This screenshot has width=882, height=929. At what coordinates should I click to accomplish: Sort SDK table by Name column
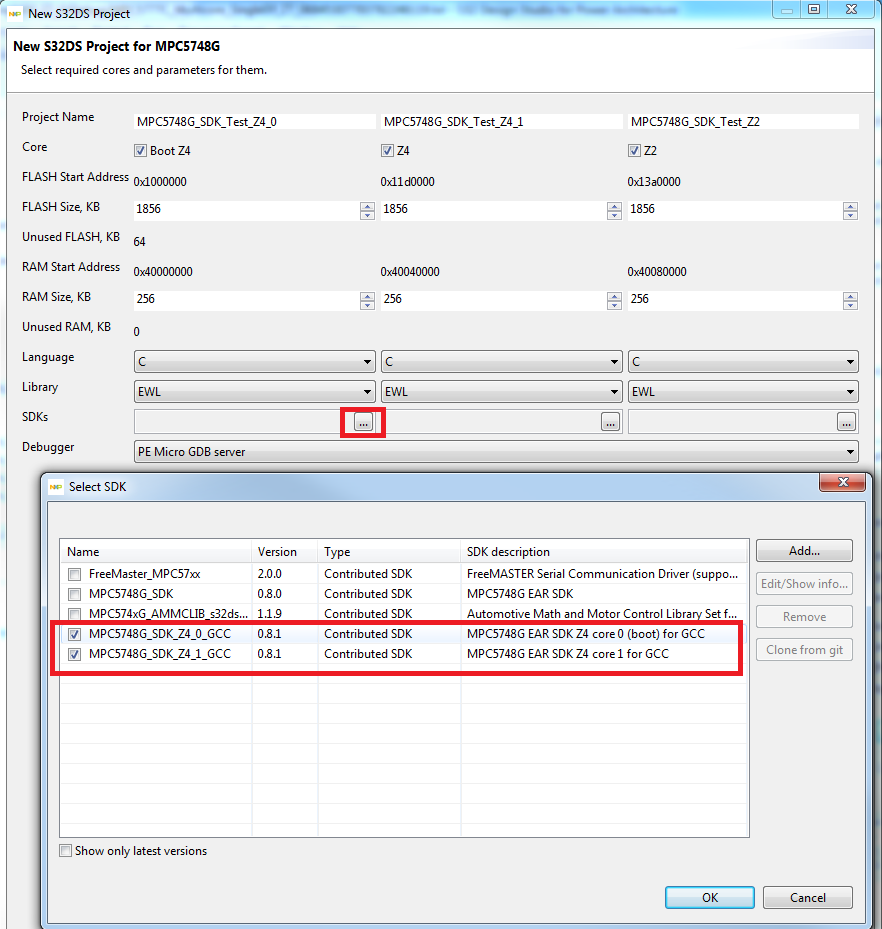click(156, 552)
